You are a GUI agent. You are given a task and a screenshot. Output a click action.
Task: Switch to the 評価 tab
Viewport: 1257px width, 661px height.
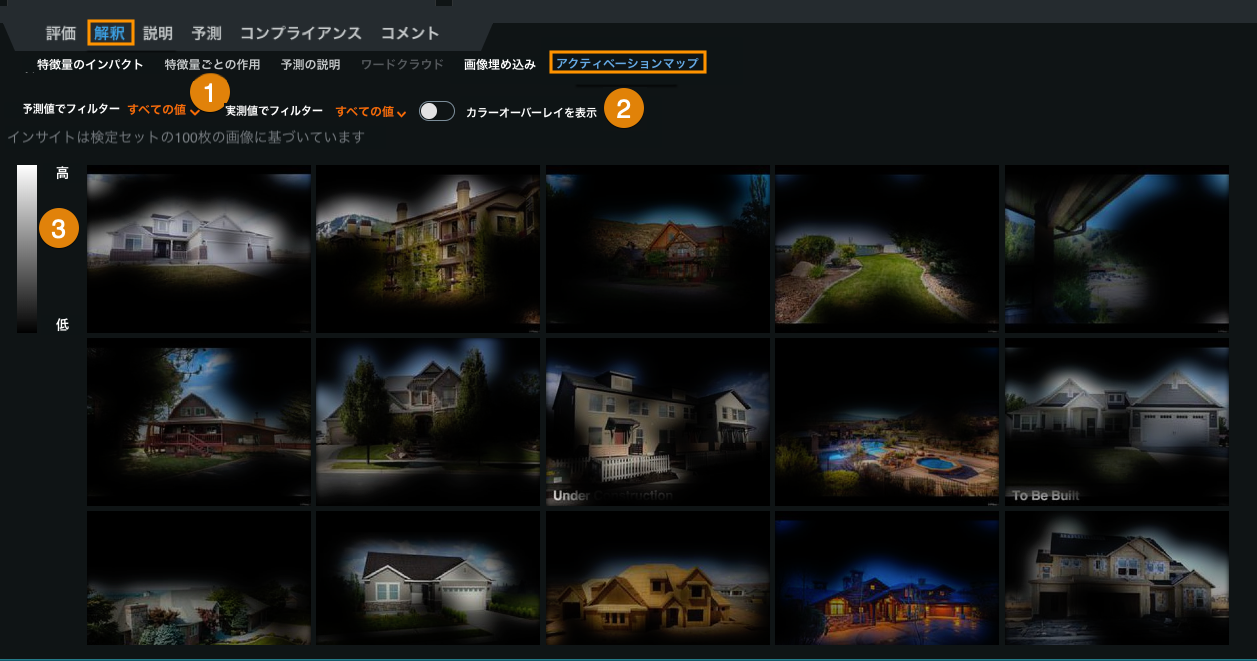(61, 33)
